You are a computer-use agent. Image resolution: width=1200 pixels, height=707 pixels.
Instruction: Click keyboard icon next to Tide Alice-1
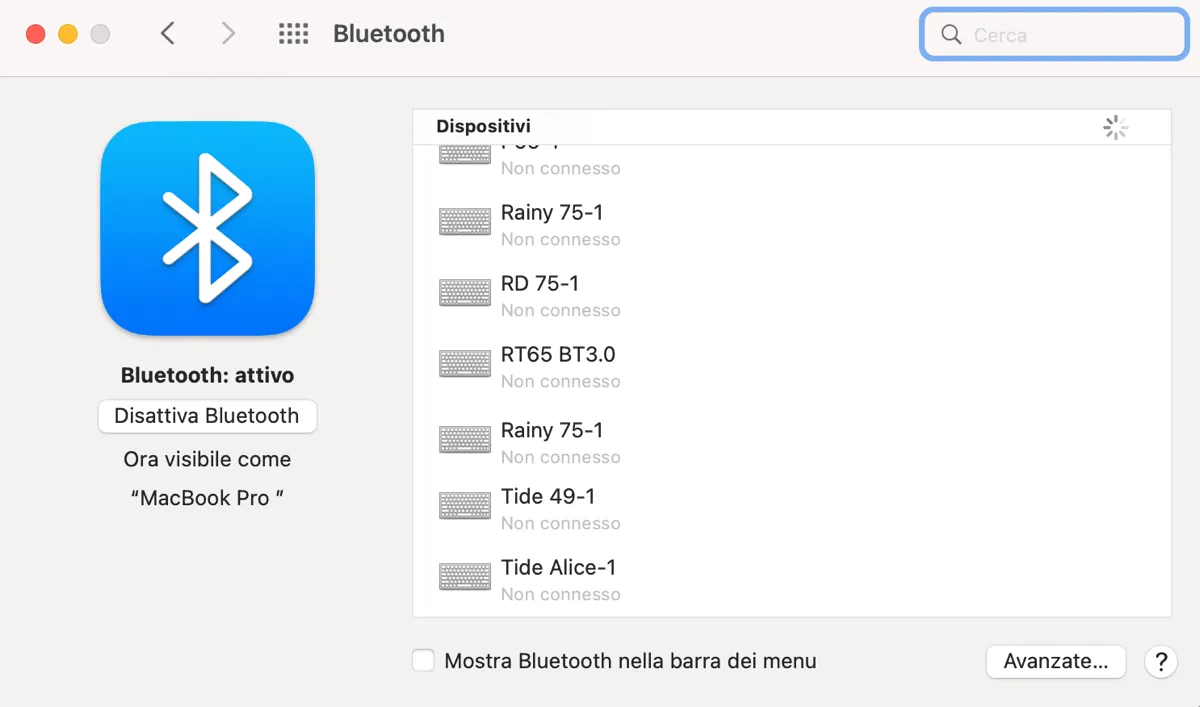pos(465,577)
